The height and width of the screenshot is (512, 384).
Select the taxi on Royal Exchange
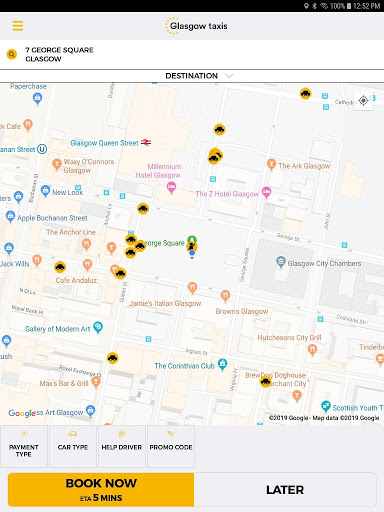point(113,358)
